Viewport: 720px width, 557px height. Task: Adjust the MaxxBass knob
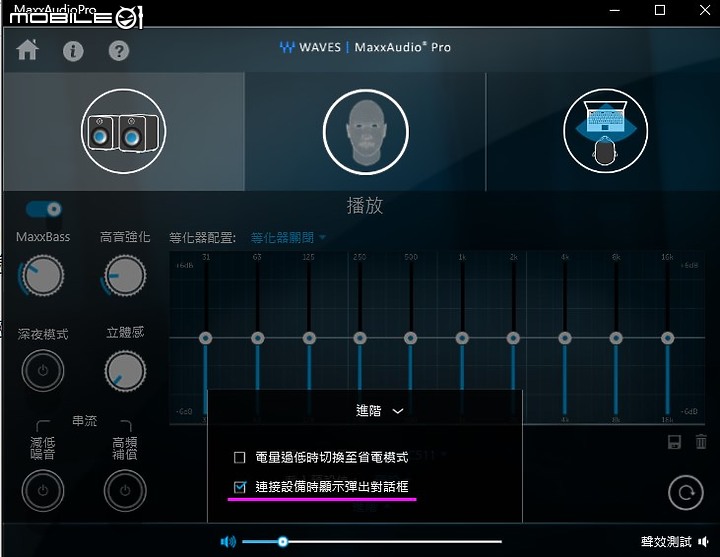[43, 276]
